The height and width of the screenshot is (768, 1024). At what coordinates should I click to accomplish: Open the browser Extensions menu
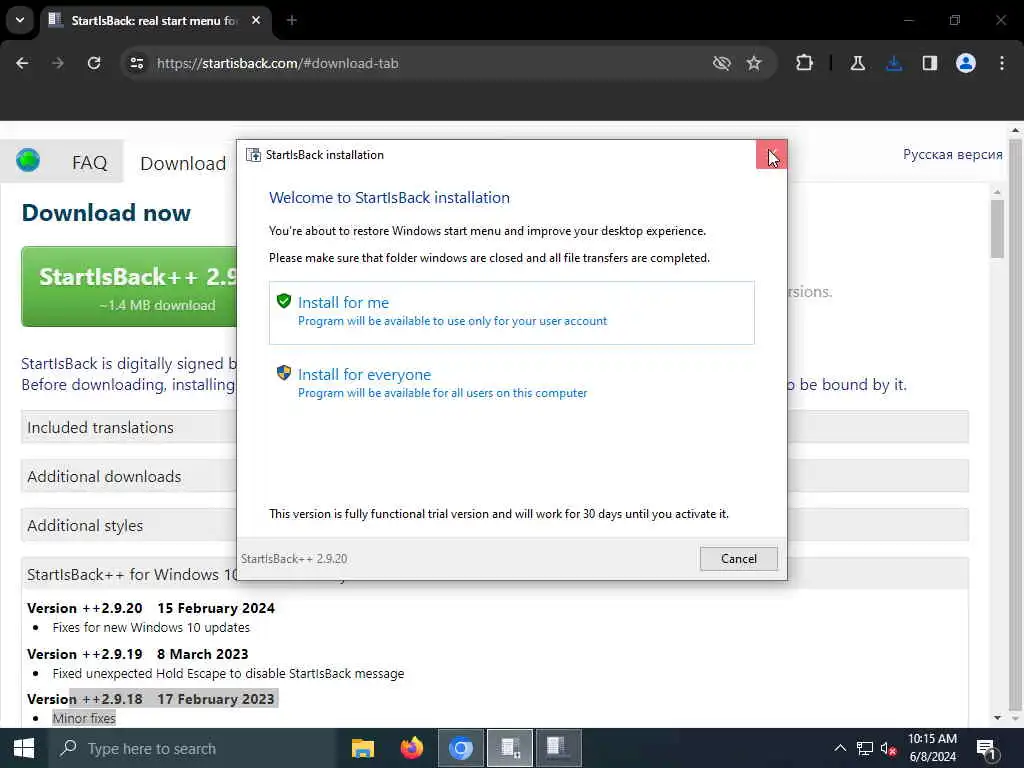point(805,63)
